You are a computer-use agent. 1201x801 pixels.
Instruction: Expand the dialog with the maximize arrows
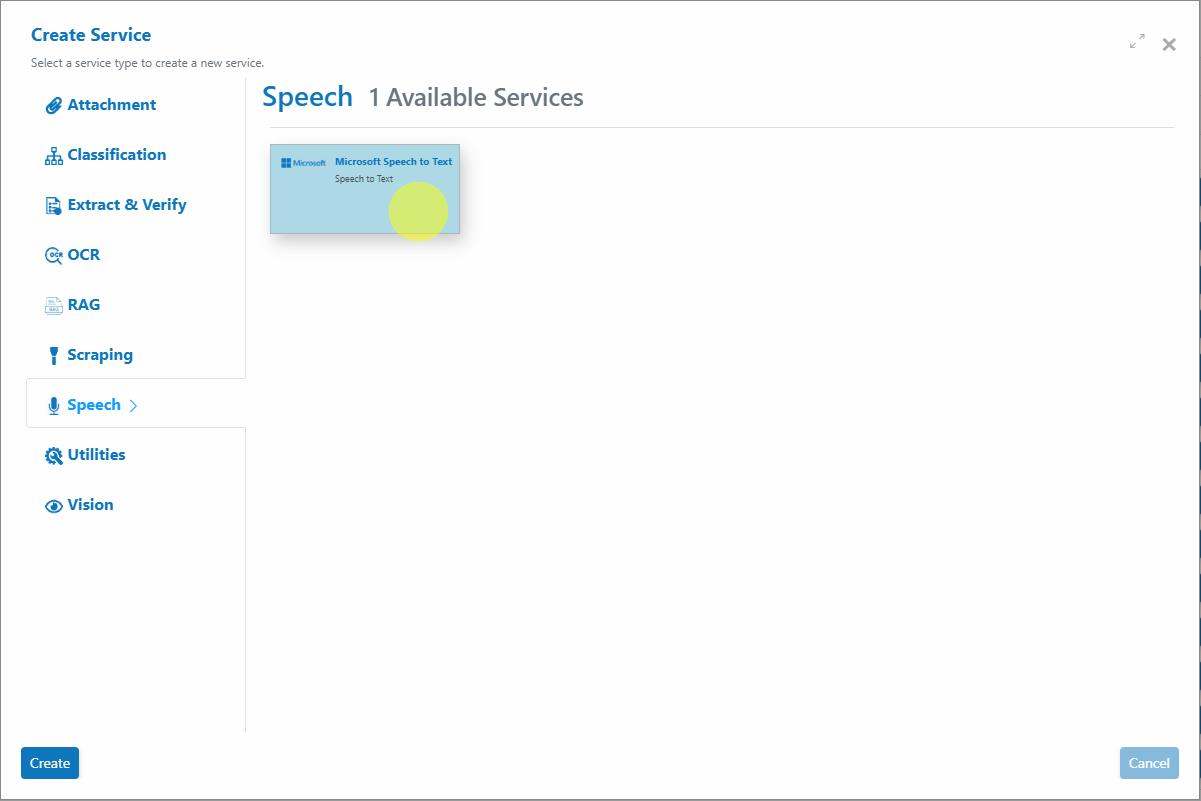tap(1137, 42)
